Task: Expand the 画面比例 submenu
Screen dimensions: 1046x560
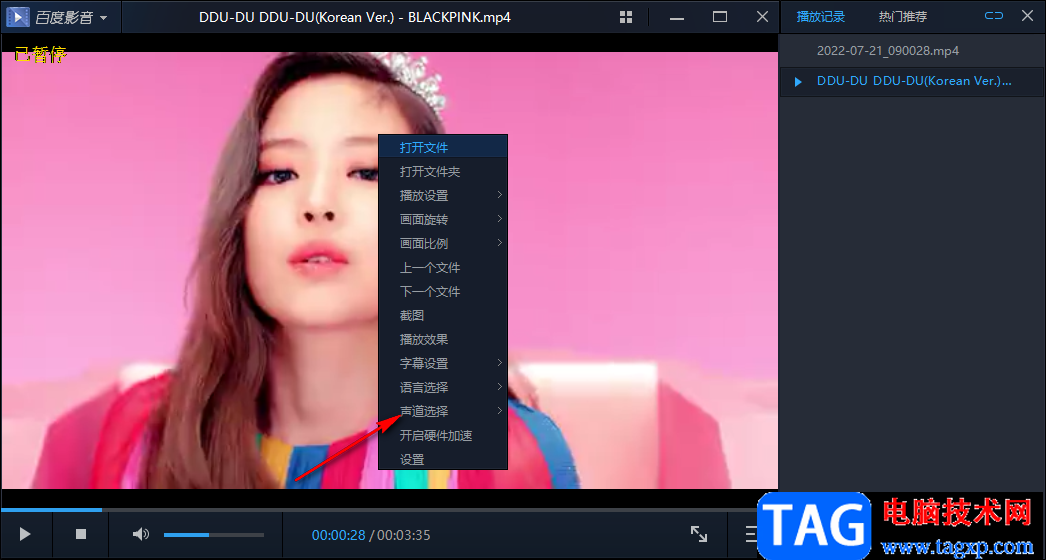Action: [x=443, y=244]
